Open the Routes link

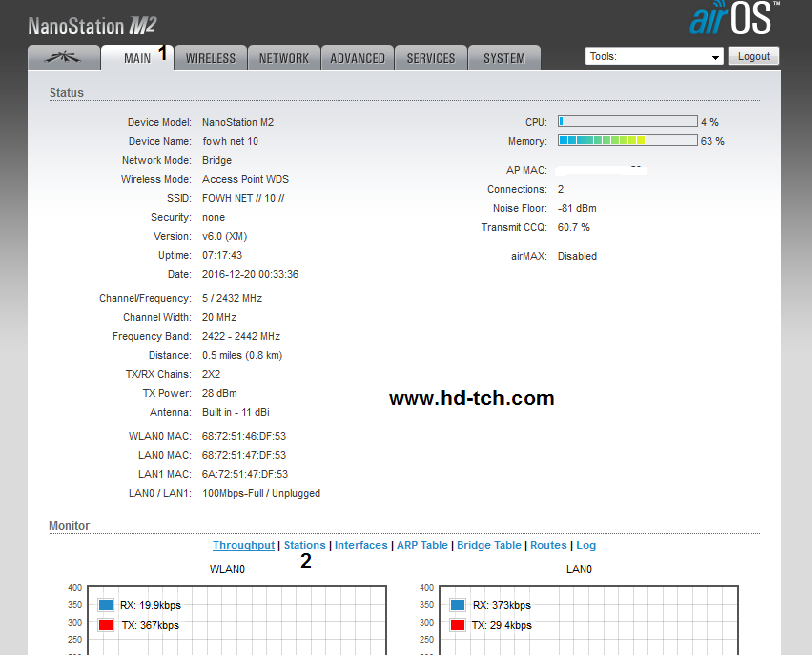coord(548,545)
